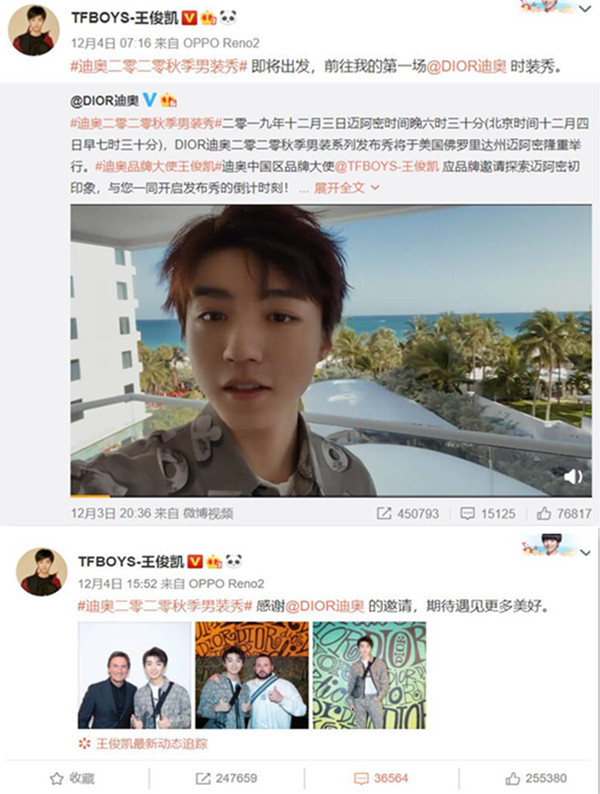Open hashtag #迪奥二零二零秋季男装秀# in top post
Image resolution: width=600 pixels, height=794 pixels.
(x=158, y=67)
